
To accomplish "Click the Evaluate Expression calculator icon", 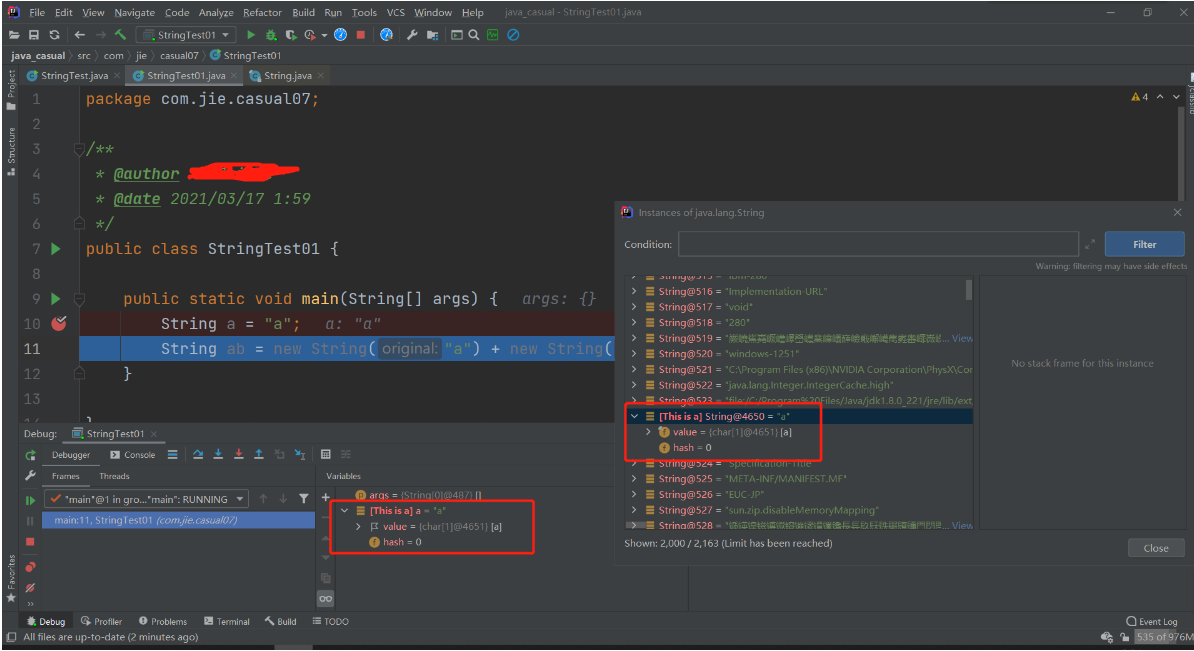I will [326, 455].
